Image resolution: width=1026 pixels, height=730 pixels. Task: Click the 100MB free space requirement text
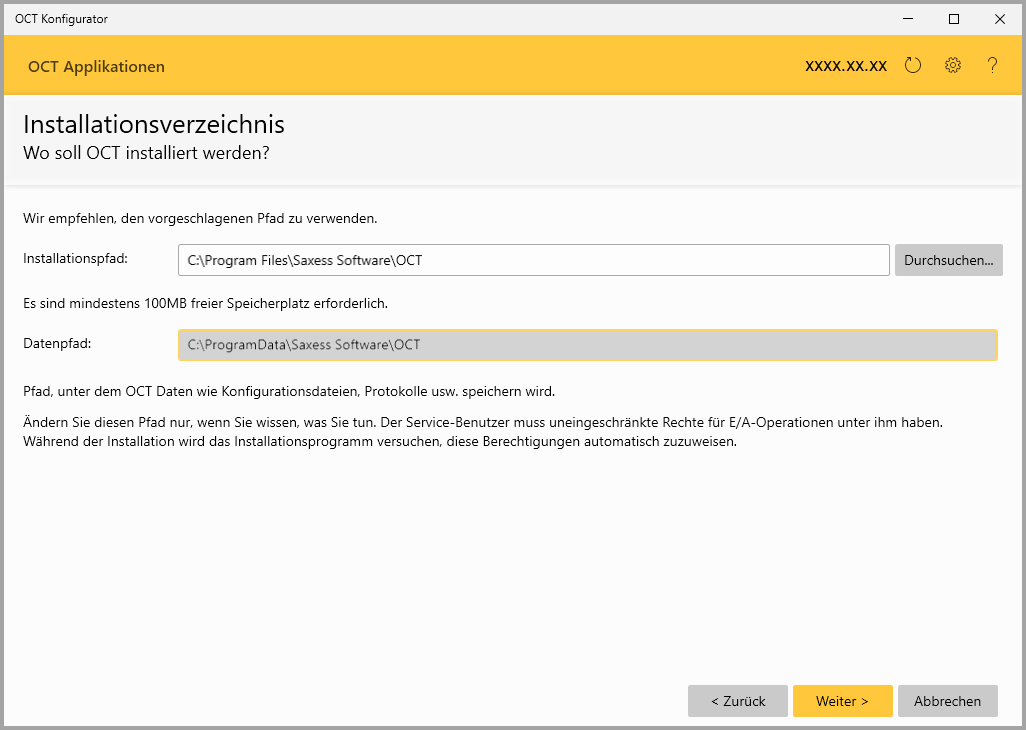pyautogui.click(x=205, y=303)
